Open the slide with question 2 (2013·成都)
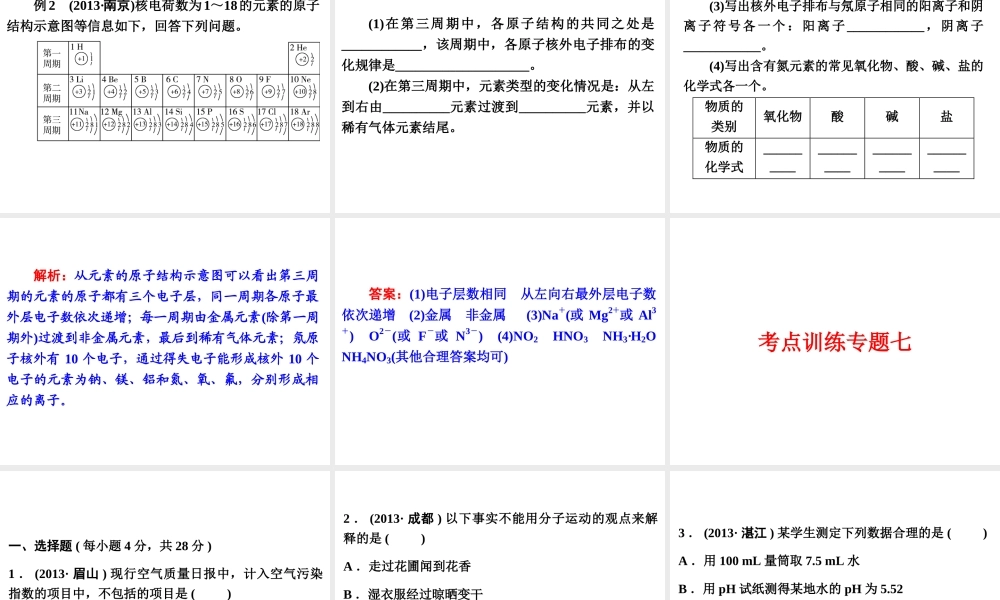Screen dimensions: 1000x600 (x=499, y=536)
